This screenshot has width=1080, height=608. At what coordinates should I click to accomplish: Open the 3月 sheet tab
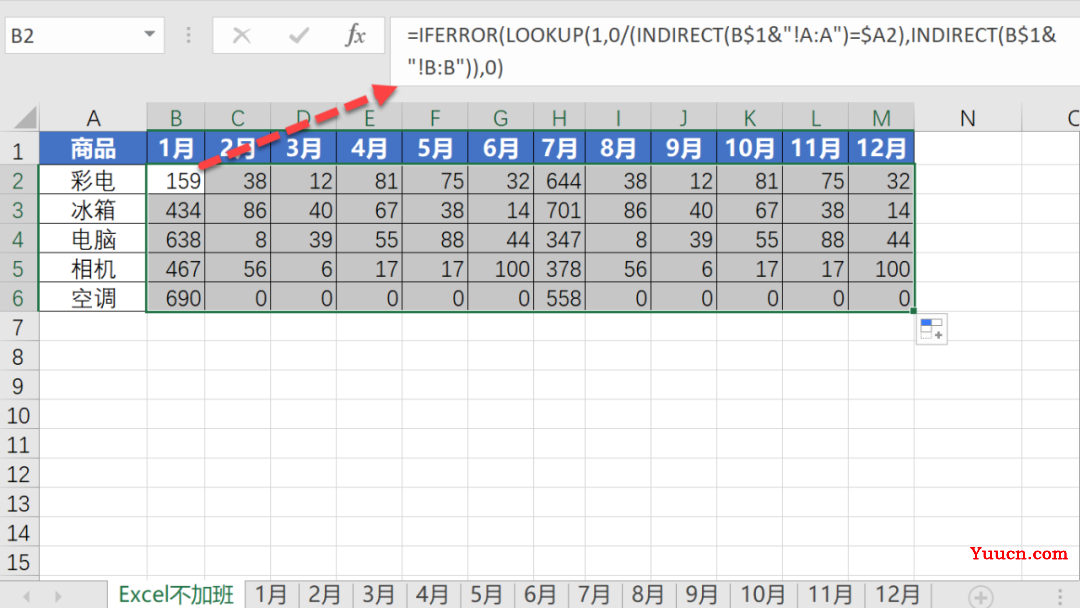(x=378, y=594)
